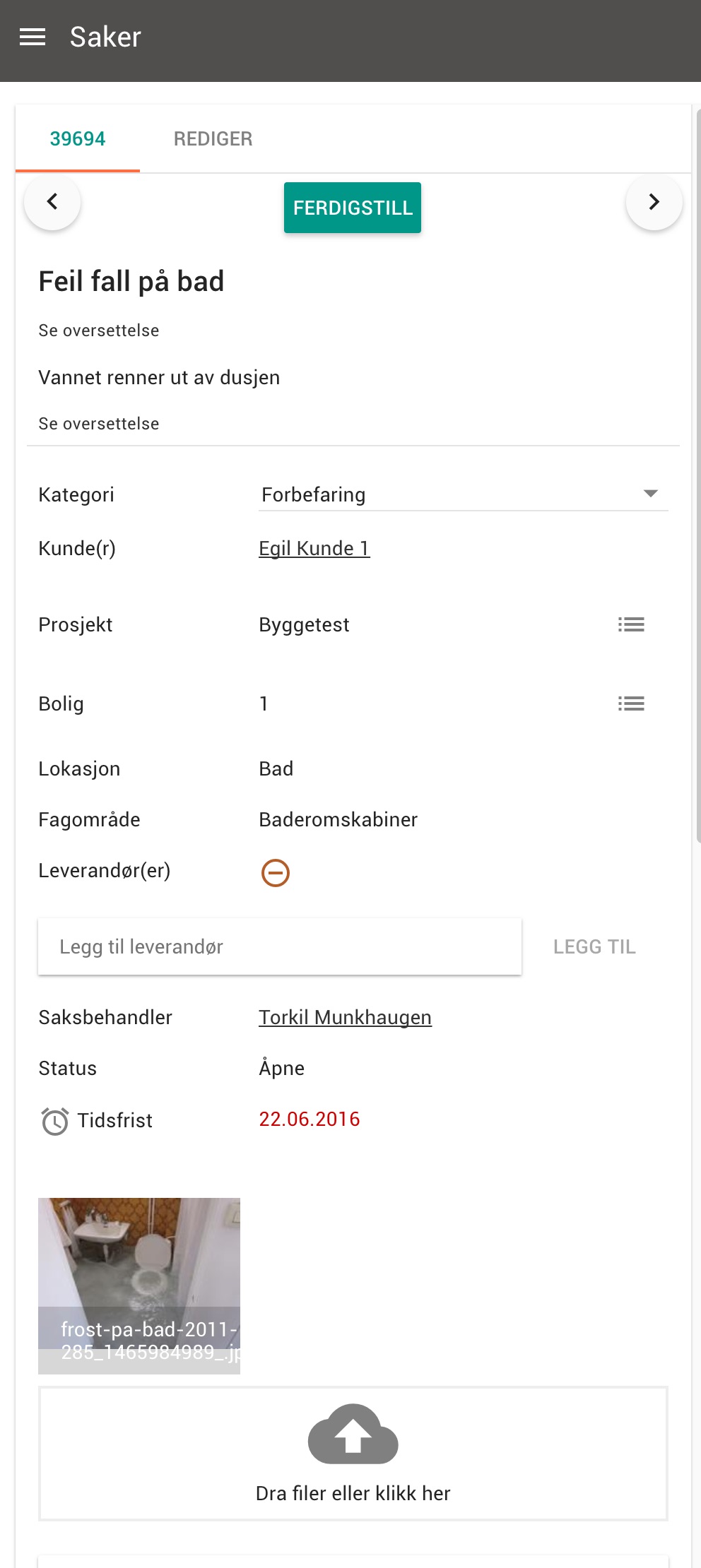The height and width of the screenshot is (1568, 701).
Task: Click the FERDIGSTILL button
Action: [x=353, y=208]
